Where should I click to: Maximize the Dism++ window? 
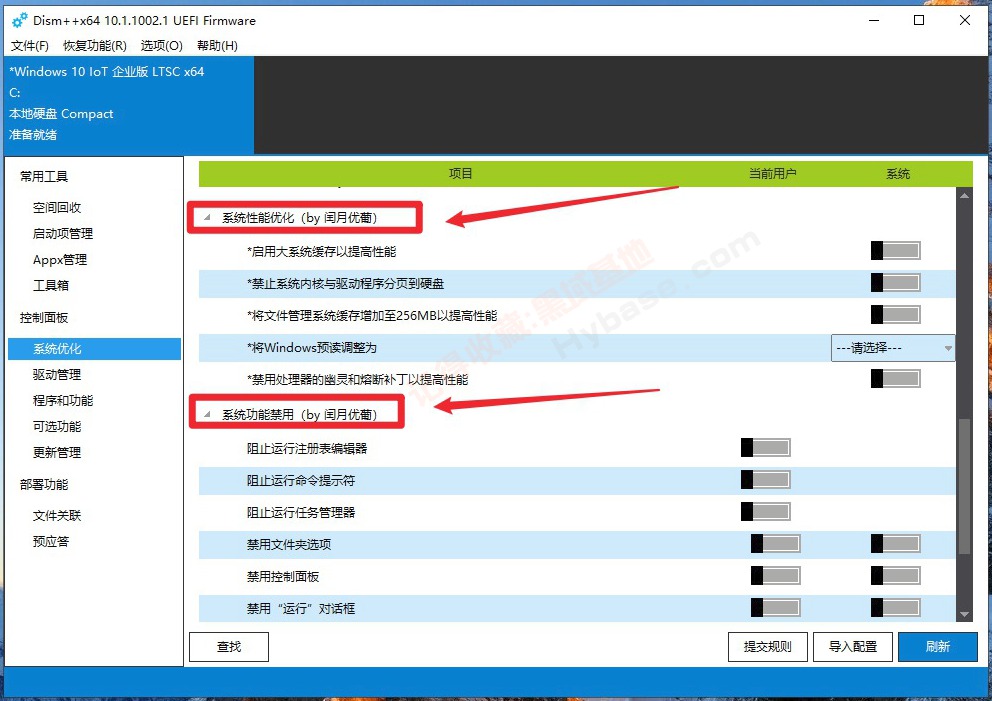pos(919,20)
